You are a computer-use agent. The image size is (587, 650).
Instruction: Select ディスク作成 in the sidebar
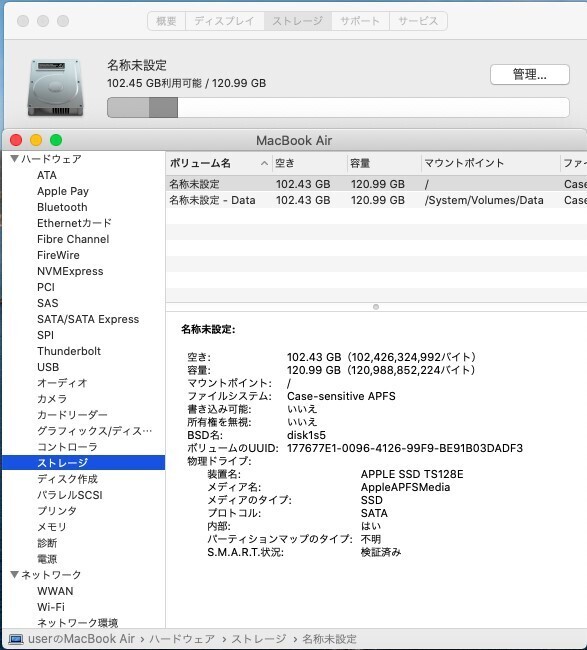point(67,479)
